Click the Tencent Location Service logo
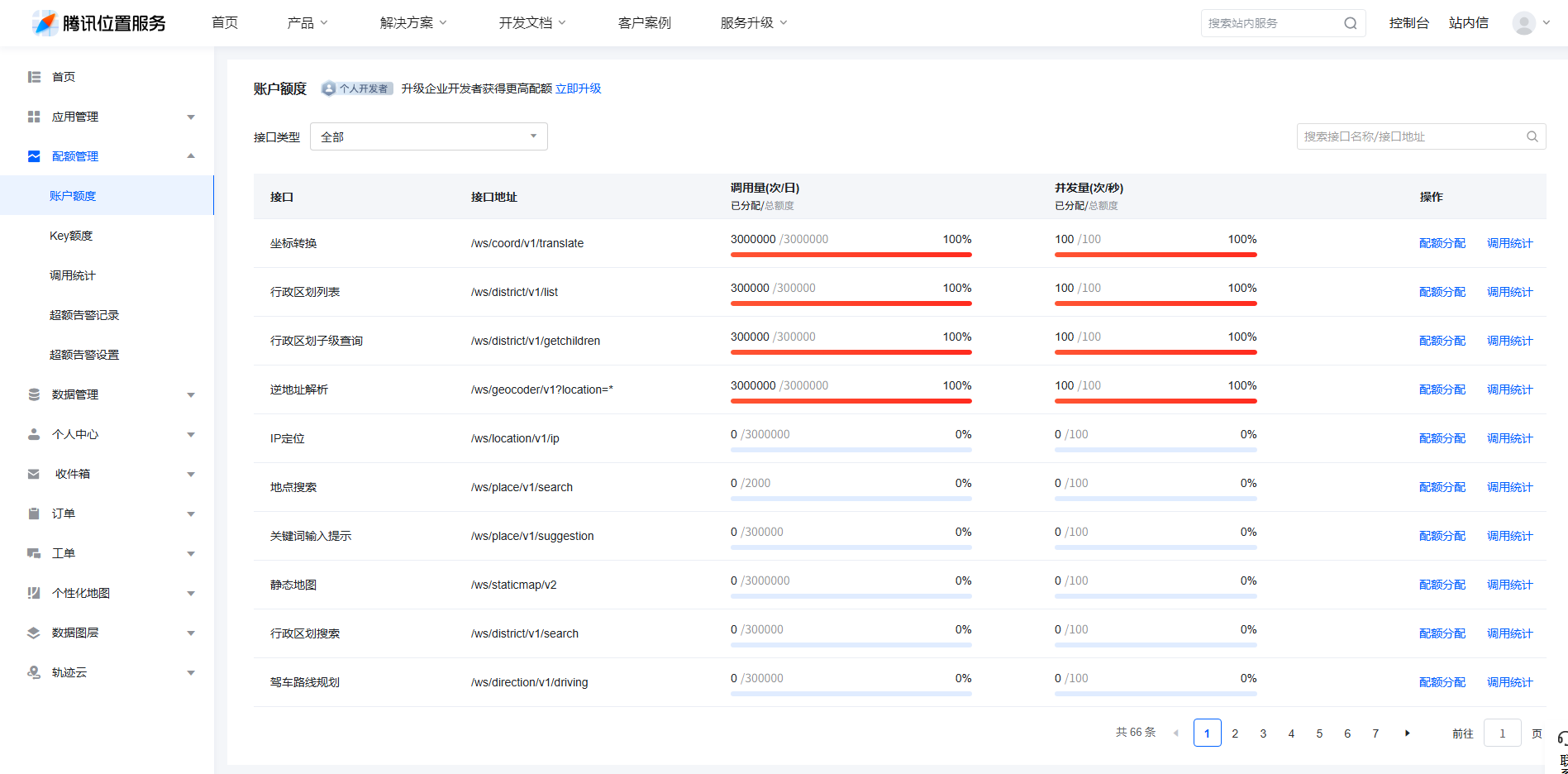 pyautogui.click(x=99, y=23)
